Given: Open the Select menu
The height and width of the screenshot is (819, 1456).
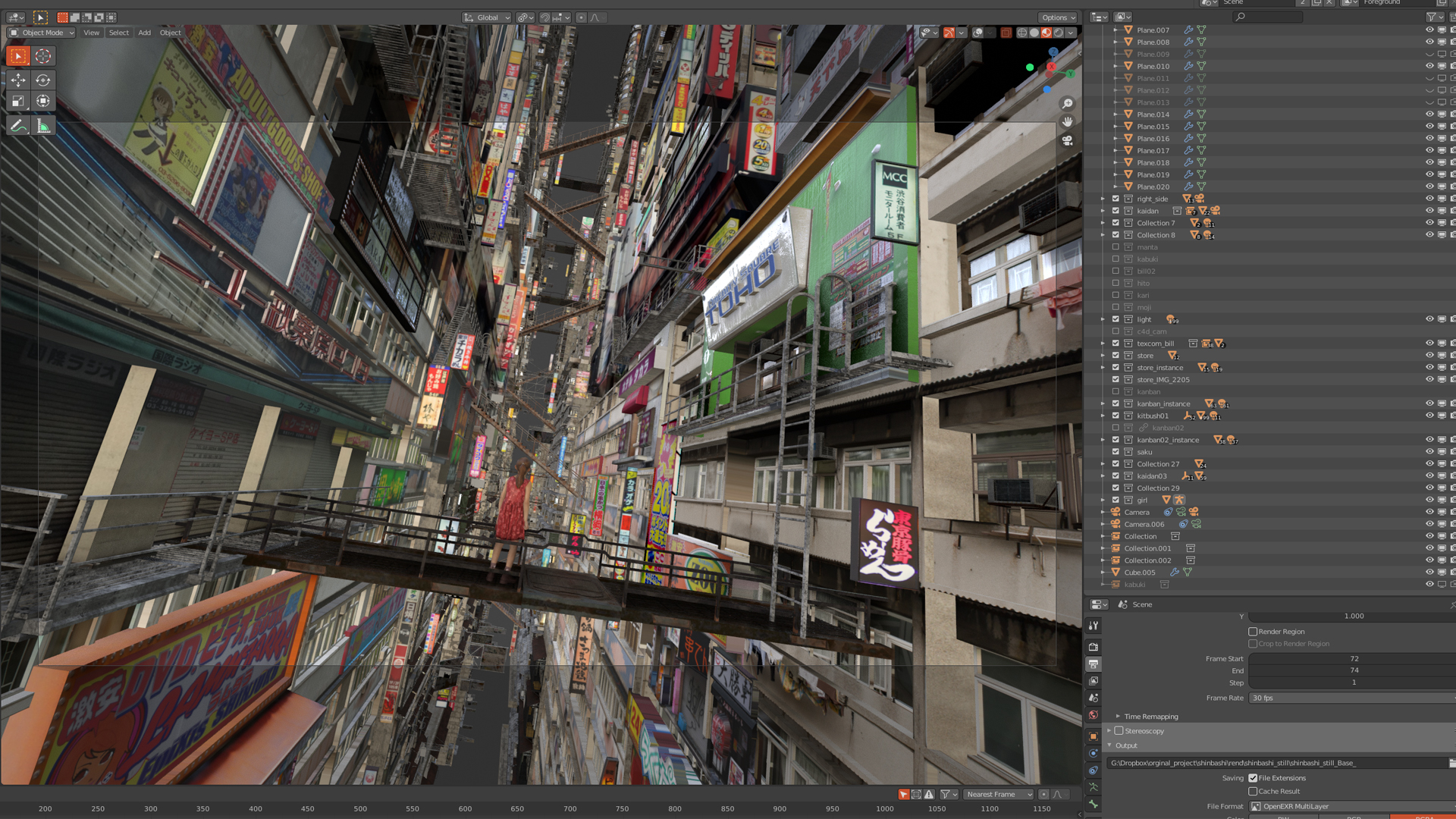Looking at the screenshot, I should tap(119, 33).
